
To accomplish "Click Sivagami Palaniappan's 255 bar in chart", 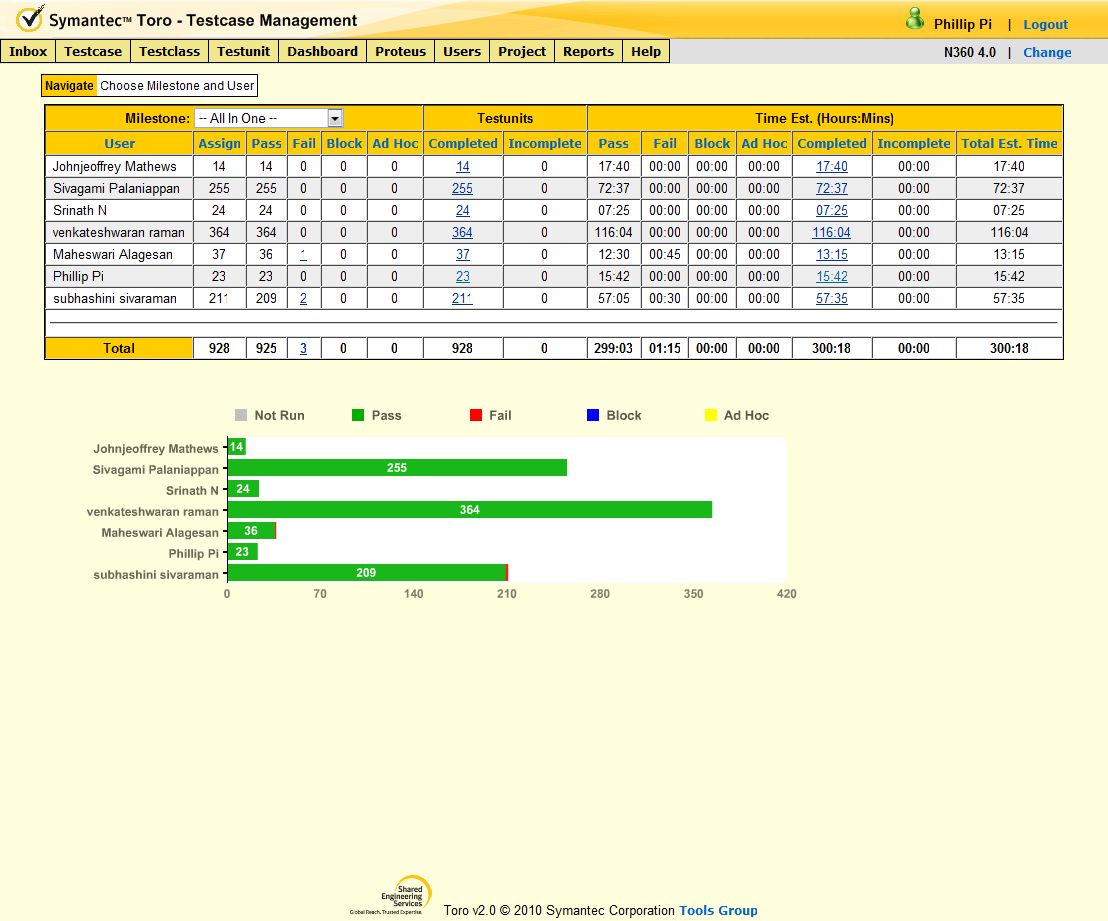I will coord(397,468).
